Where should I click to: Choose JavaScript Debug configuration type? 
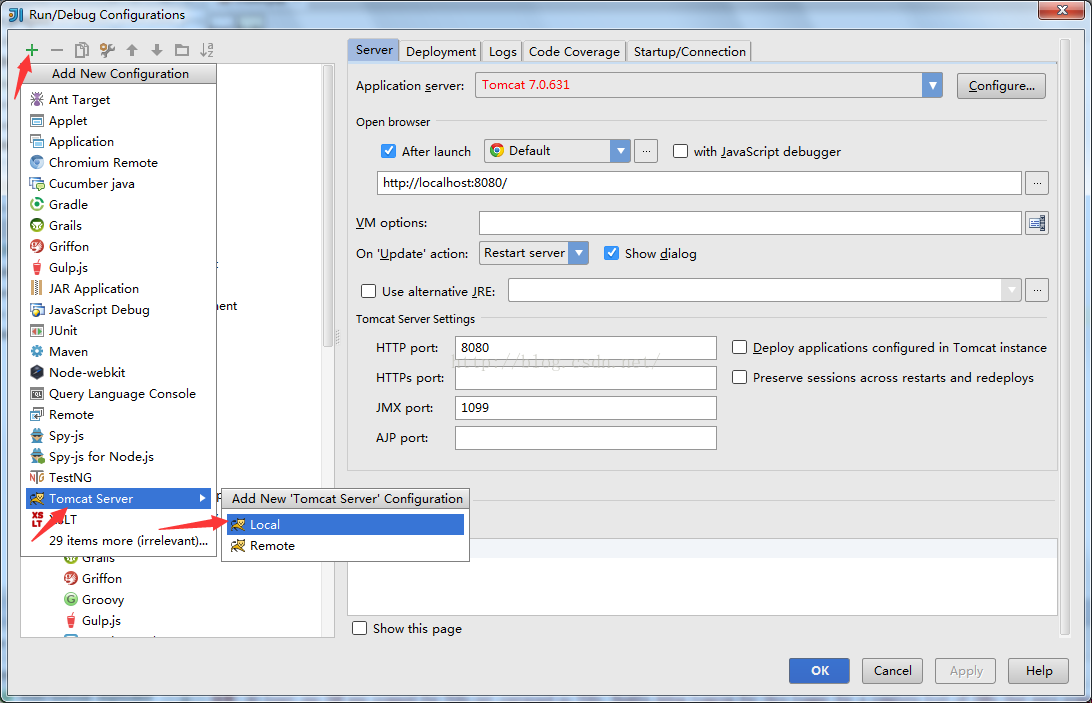pos(118,309)
